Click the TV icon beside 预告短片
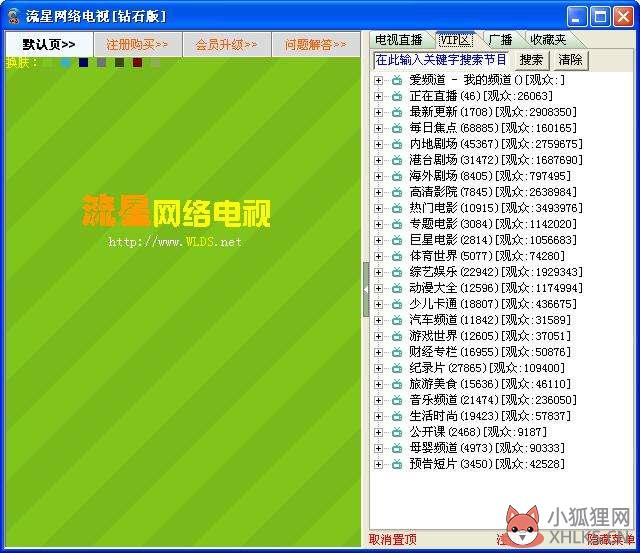 [397, 464]
